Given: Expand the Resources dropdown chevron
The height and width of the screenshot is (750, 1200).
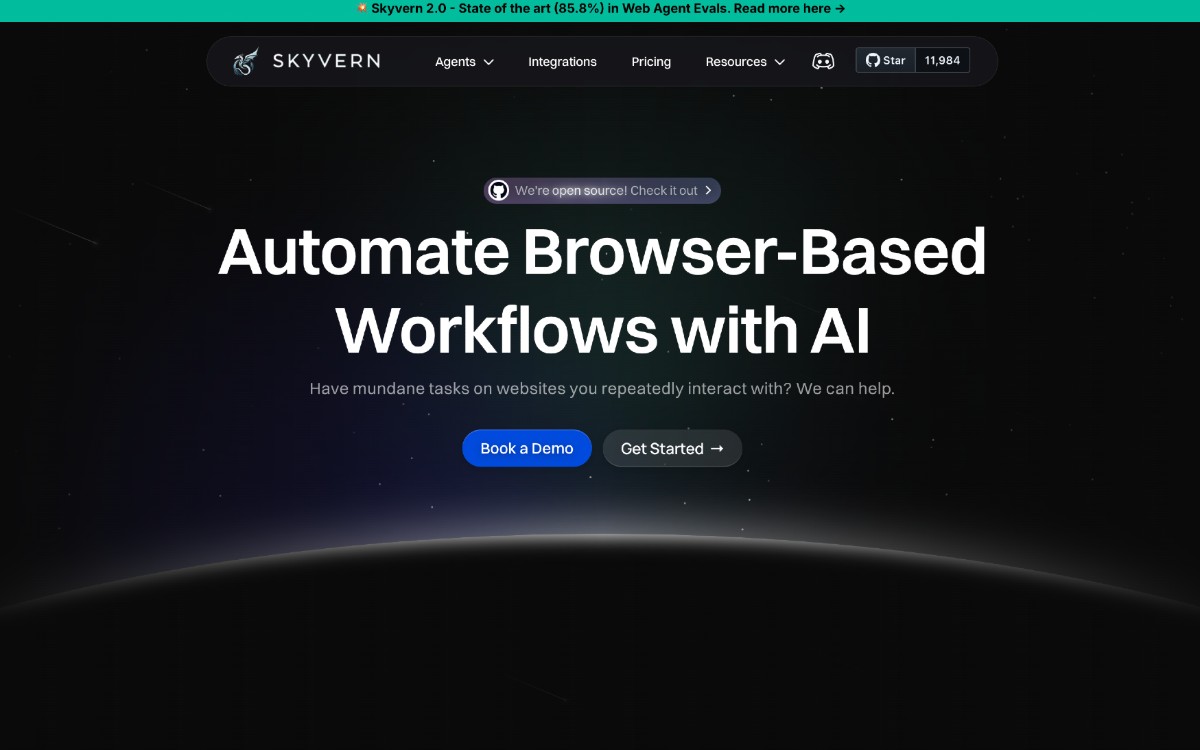Looking at the screenshot, I should [x=780, y=62].
